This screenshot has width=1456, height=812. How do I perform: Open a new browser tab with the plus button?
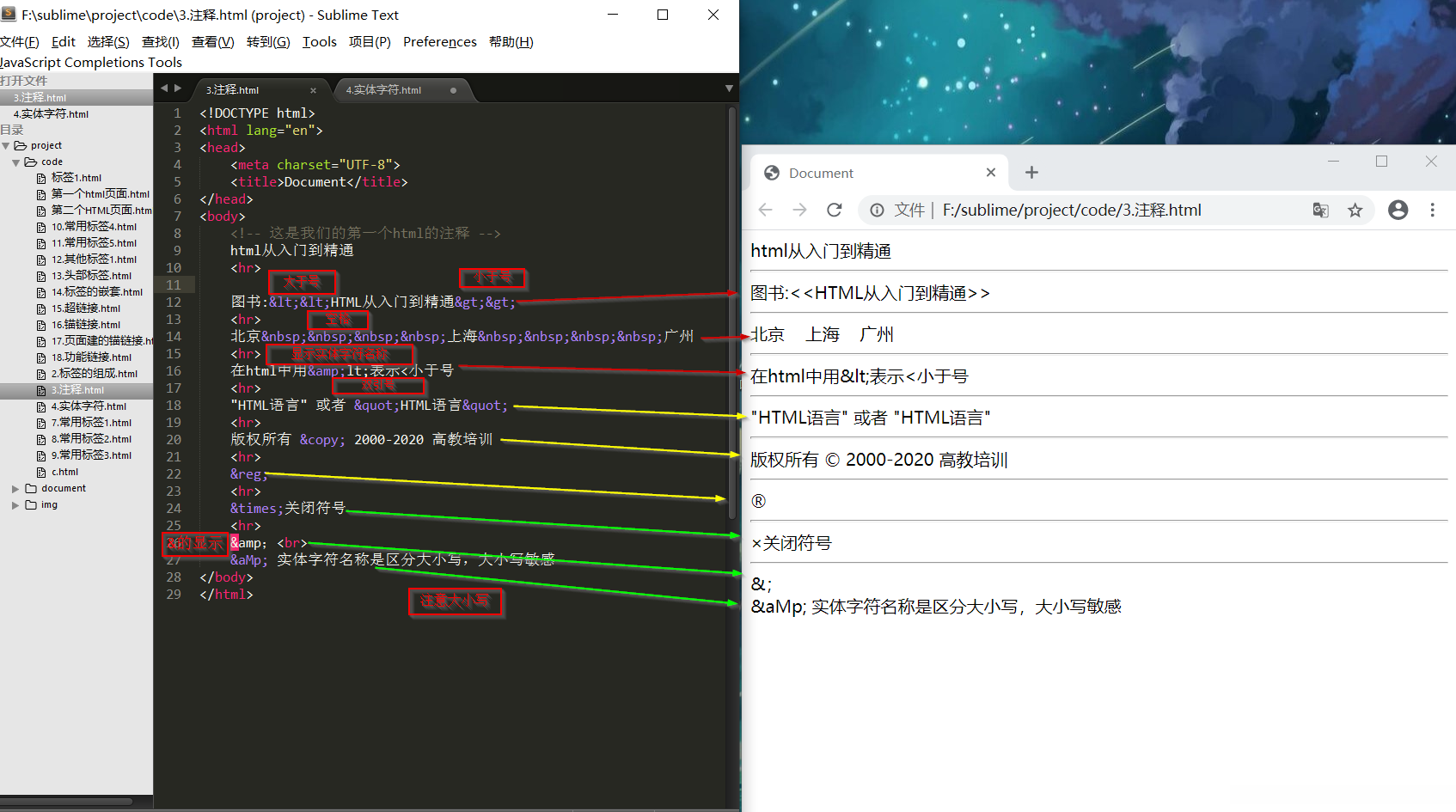tap(1031, 172)
